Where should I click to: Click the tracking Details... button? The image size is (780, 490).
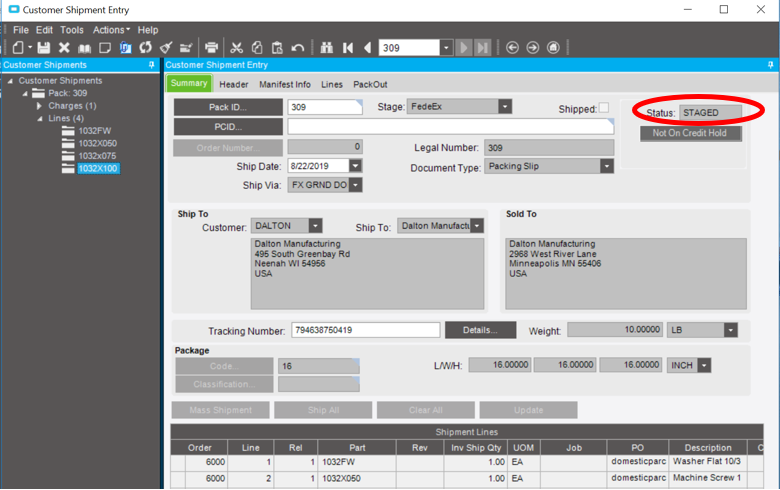point(480,330)
